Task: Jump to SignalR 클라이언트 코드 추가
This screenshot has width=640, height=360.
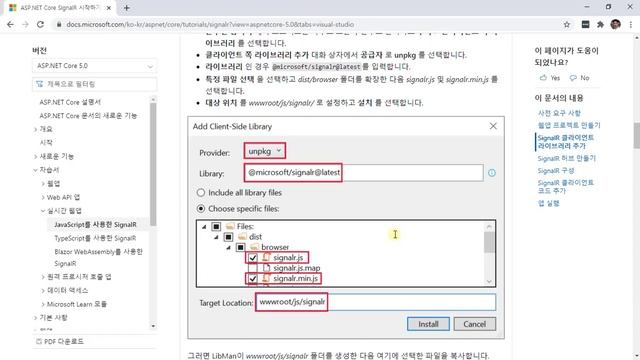Action: coord(565,187)
